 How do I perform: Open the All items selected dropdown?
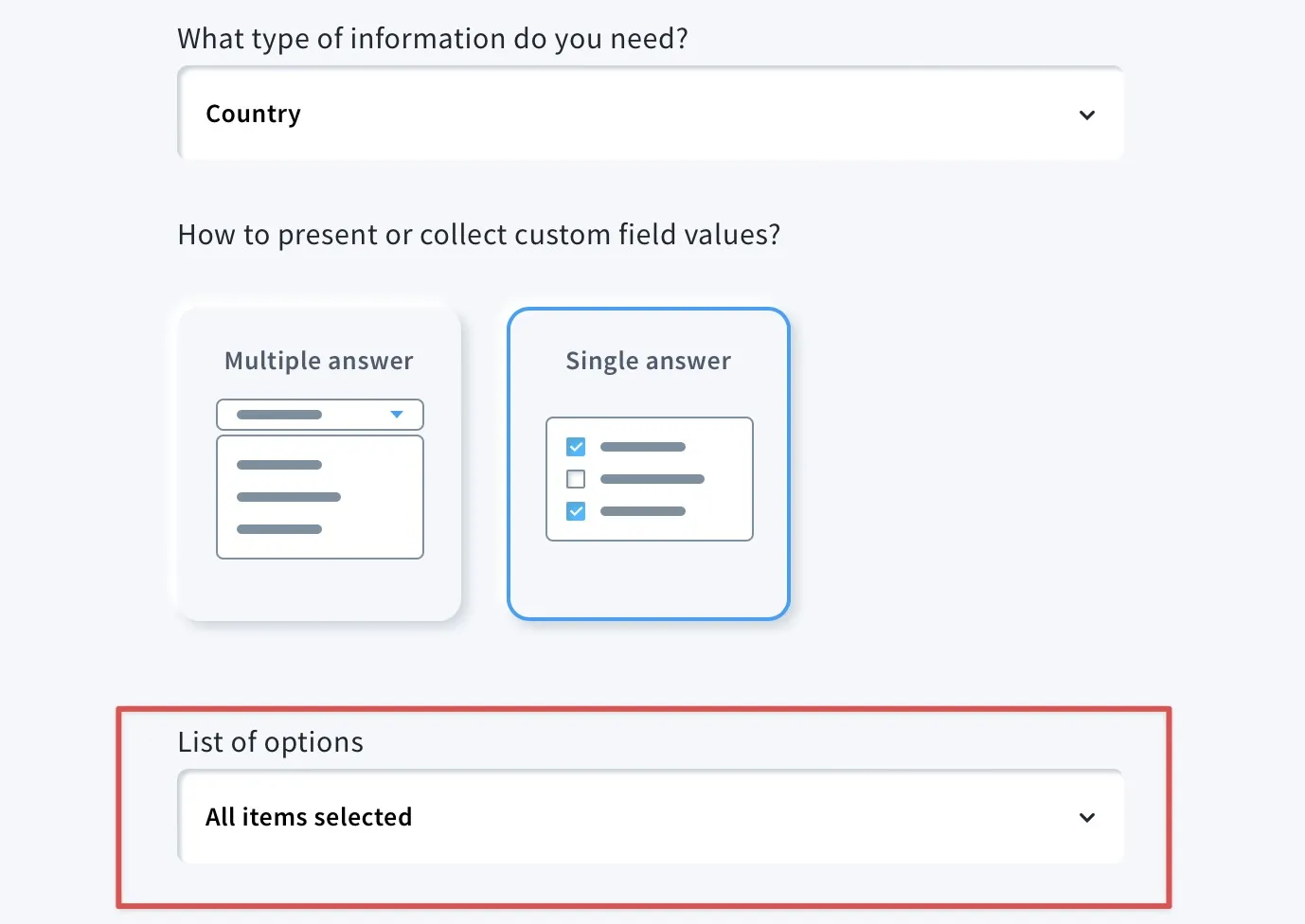click(x=651, y=817)
